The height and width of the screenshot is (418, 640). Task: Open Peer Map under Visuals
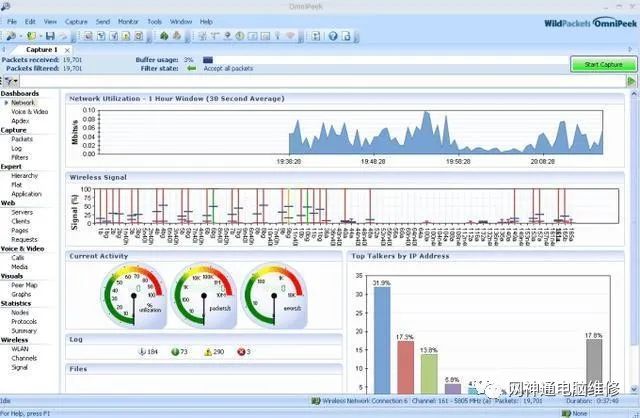pos(24,285)
